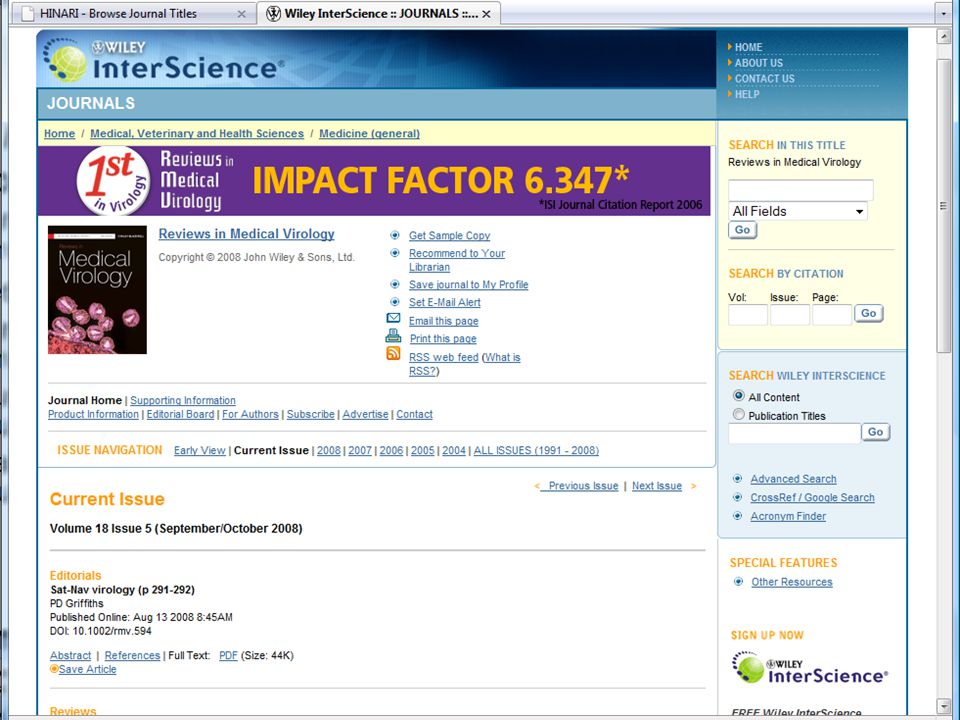Viewport: 960px width, 720px height.
Task: Open the Abstract link for Sat-Nav virology
Action: [70, 655]
